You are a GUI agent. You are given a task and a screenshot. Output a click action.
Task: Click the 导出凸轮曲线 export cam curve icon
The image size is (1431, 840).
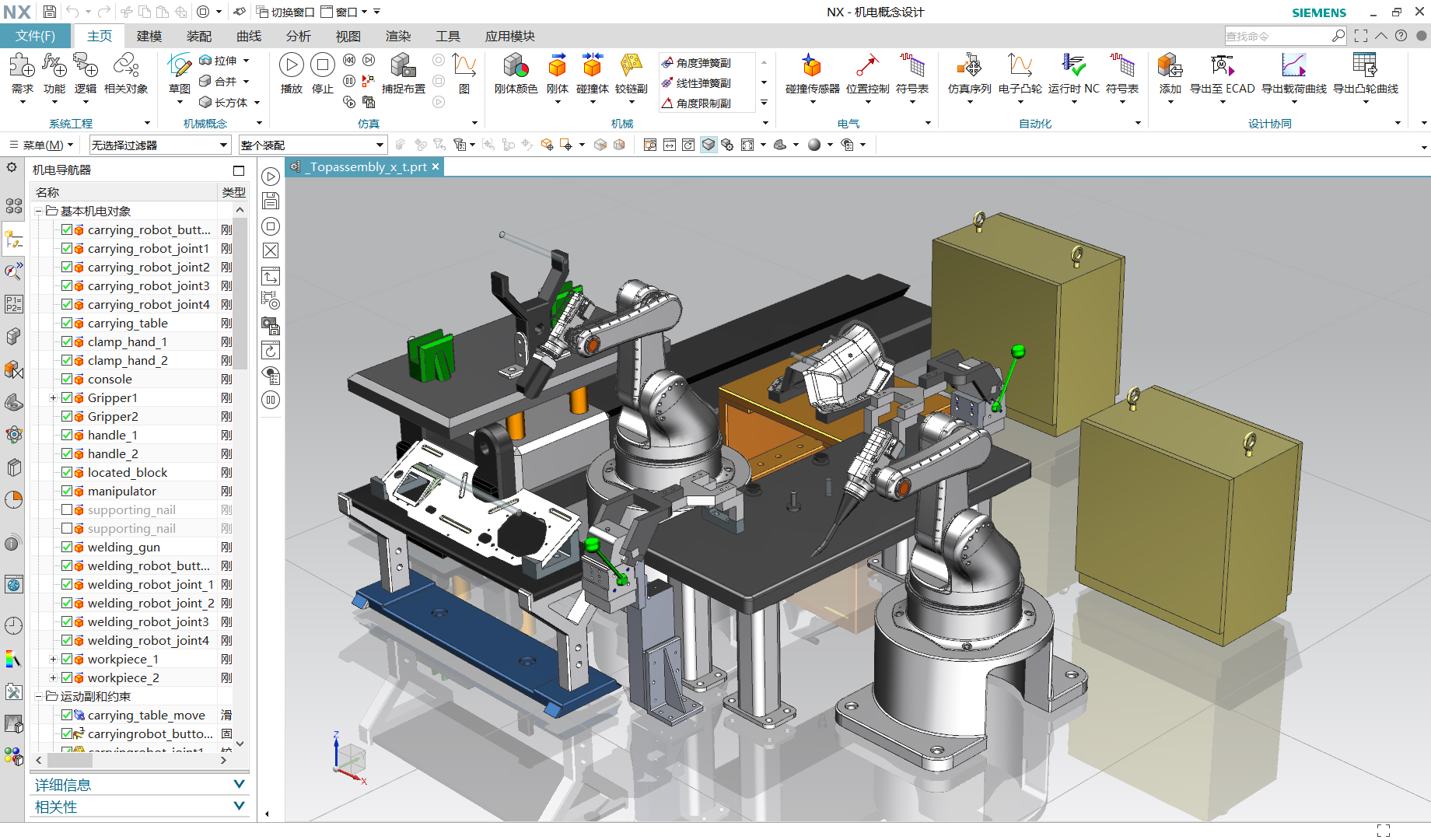(x=1365, y=65)
